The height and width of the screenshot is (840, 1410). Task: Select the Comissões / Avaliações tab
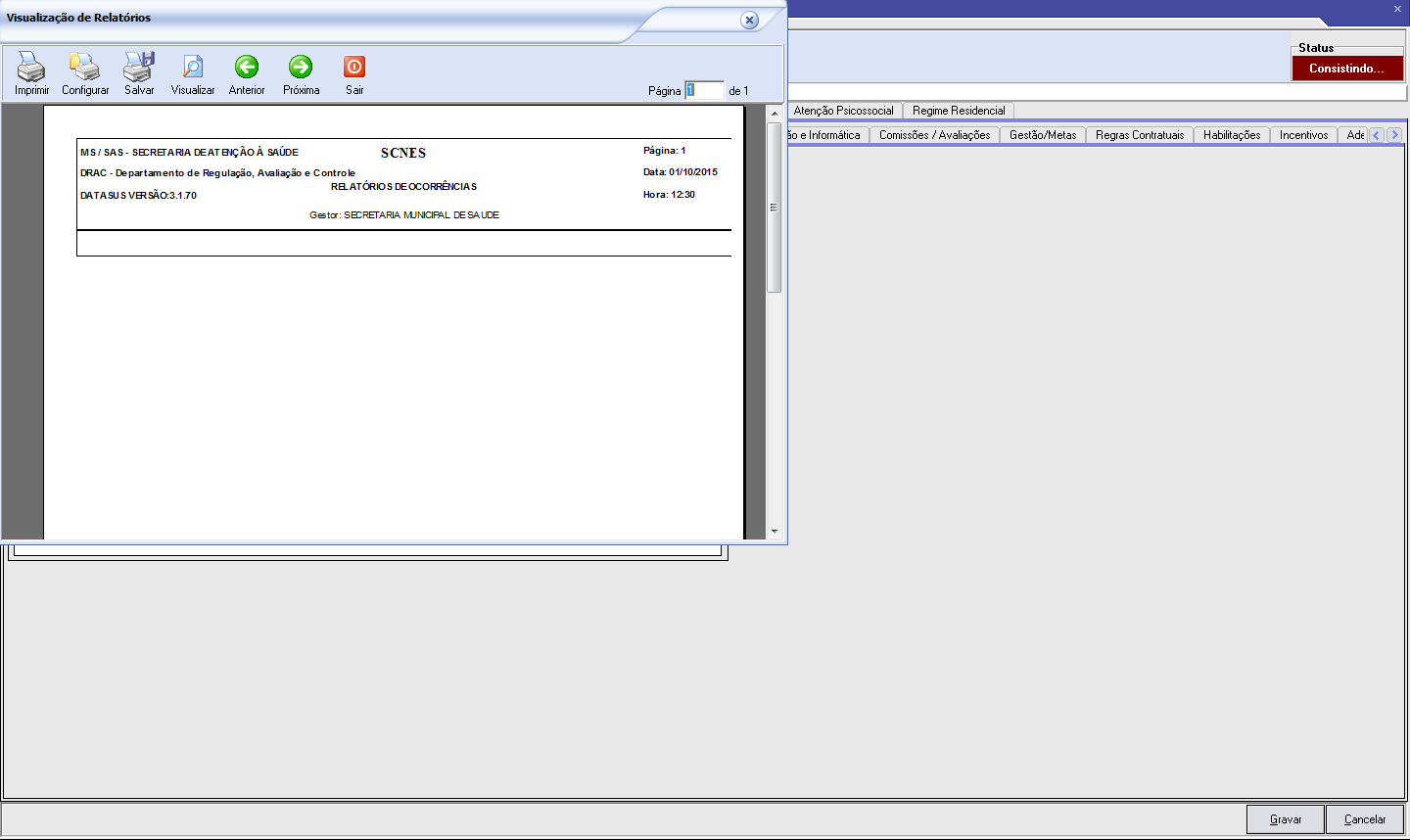[x=934, y=135]
